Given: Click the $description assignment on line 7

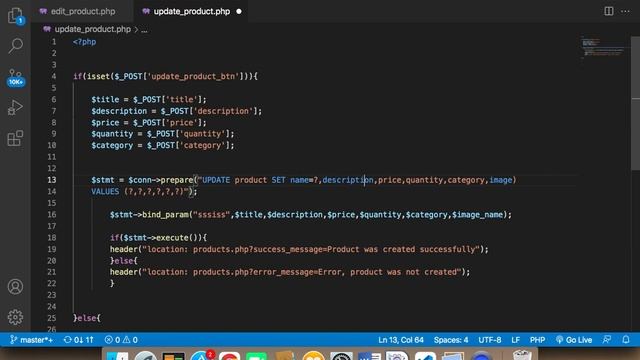Looking at the screenshot, I should (176, 111).
